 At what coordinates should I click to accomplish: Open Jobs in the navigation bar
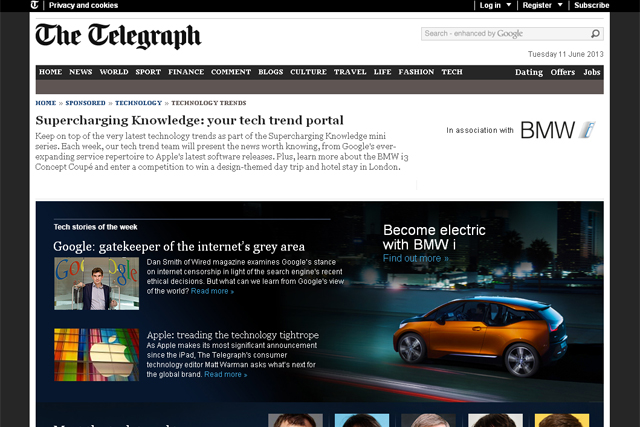(x=591, y=72)
